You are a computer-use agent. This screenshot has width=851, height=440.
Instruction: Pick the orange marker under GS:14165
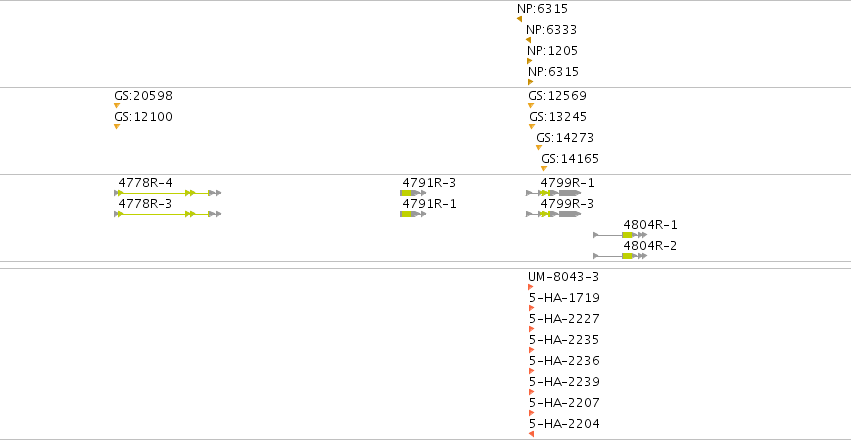click(x=544, y=169)
